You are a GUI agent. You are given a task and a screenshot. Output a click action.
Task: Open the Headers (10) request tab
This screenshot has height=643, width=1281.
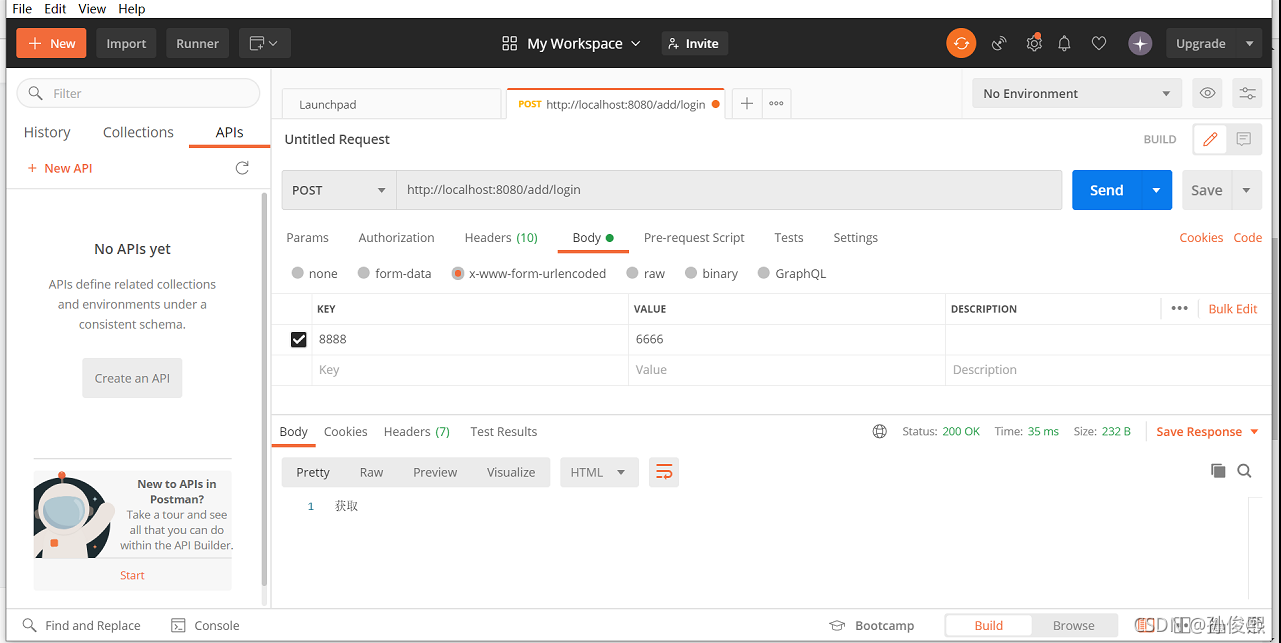[x=501, y=237]
